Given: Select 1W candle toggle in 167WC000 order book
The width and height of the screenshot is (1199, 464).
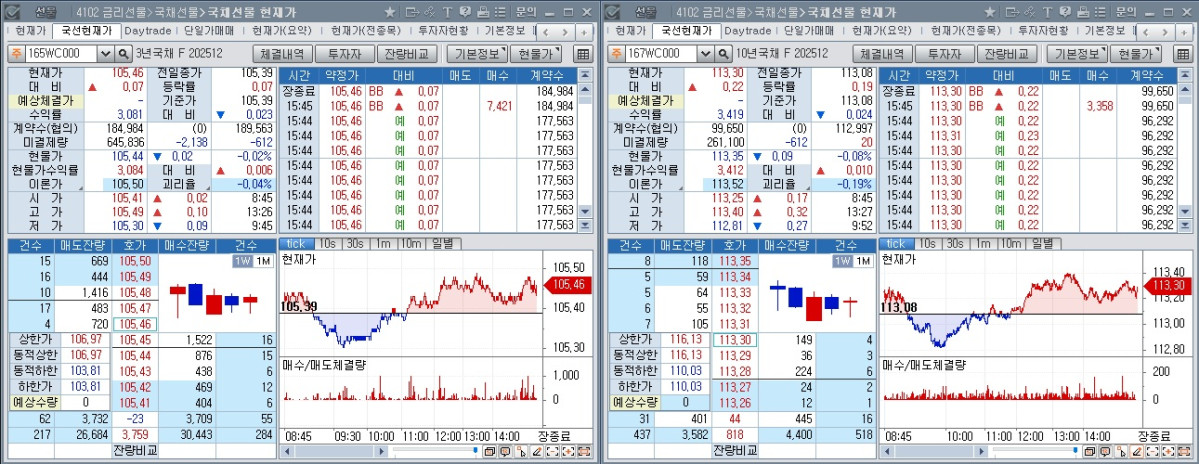Looking at the screenshot, I should pos(841,261).
